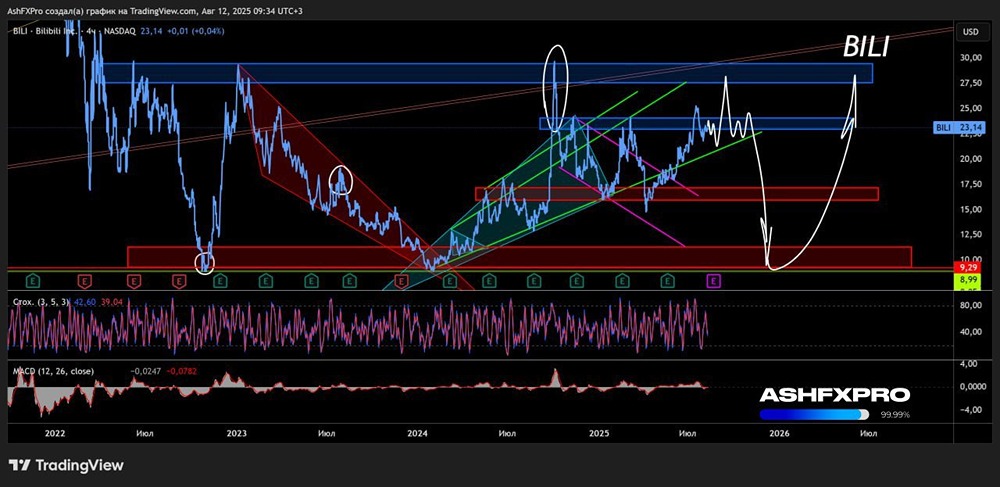Click Июл label after 2026
Viewport: 1000px width, 487px height.
pos(868,433)
